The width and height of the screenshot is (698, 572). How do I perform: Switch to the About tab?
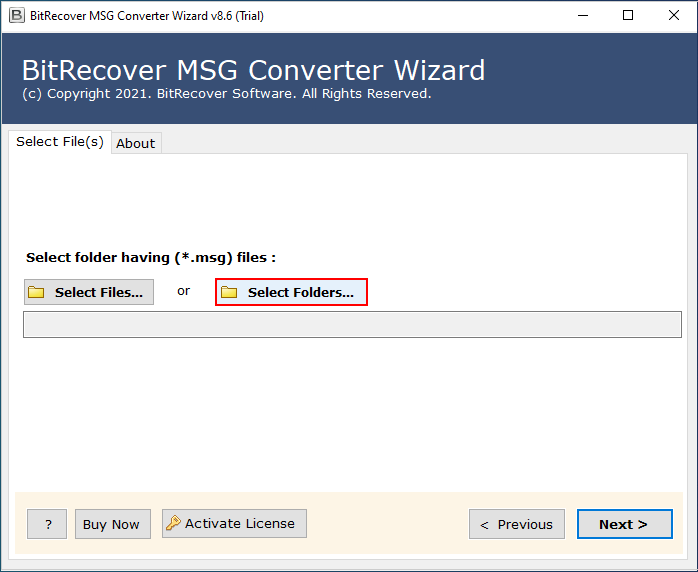tap(136, 143)
